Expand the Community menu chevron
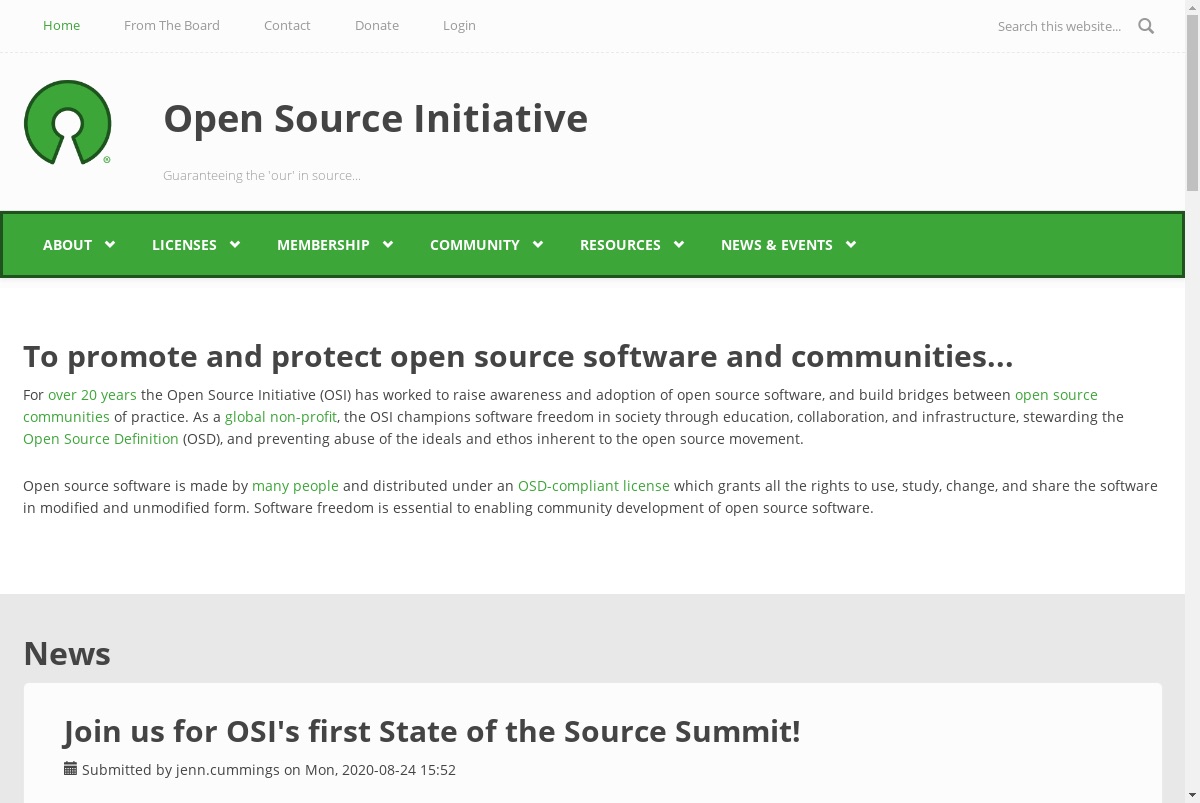1200x803 pixels. pyautogui.click(x=538, y=244)
